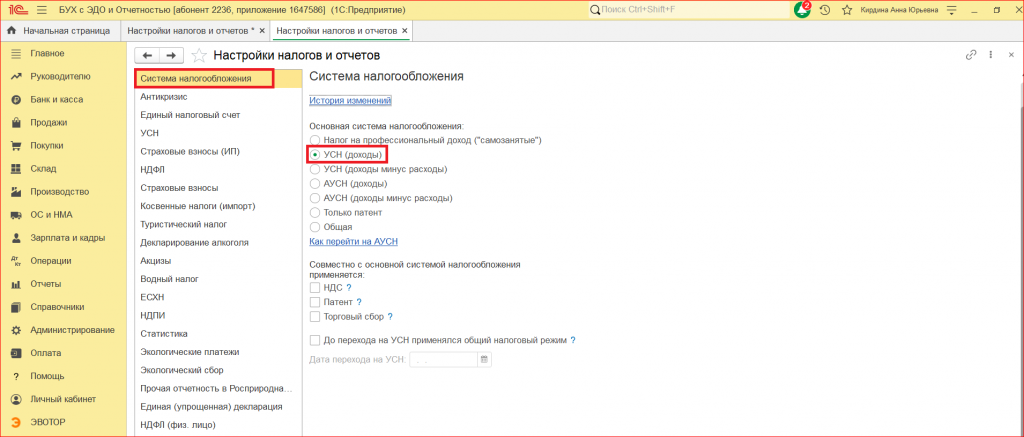
Task: Click the ОС и НМА truck icon
Action: click(x=16, y=215)
